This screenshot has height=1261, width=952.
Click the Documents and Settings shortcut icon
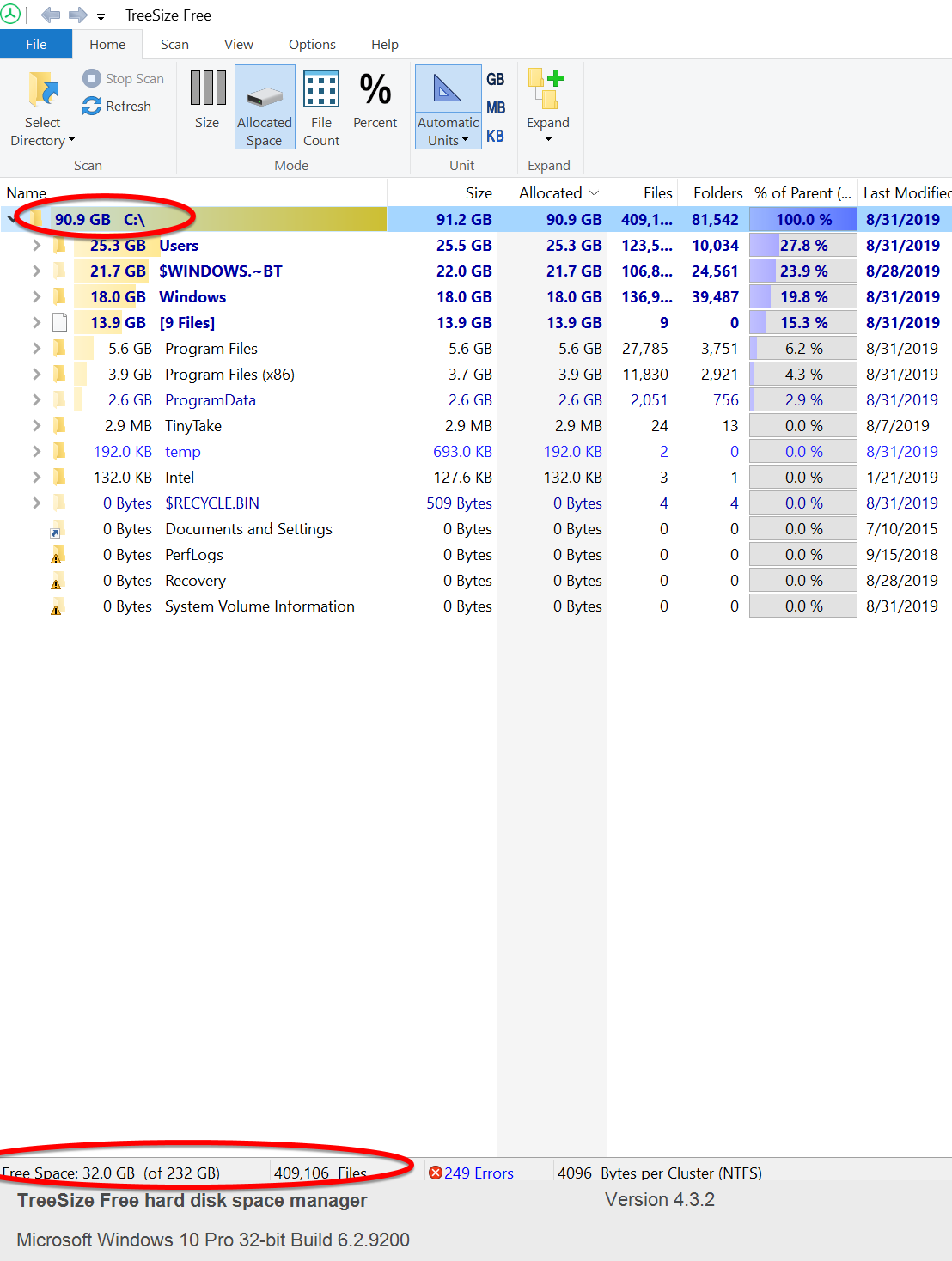tap(57, 530)
